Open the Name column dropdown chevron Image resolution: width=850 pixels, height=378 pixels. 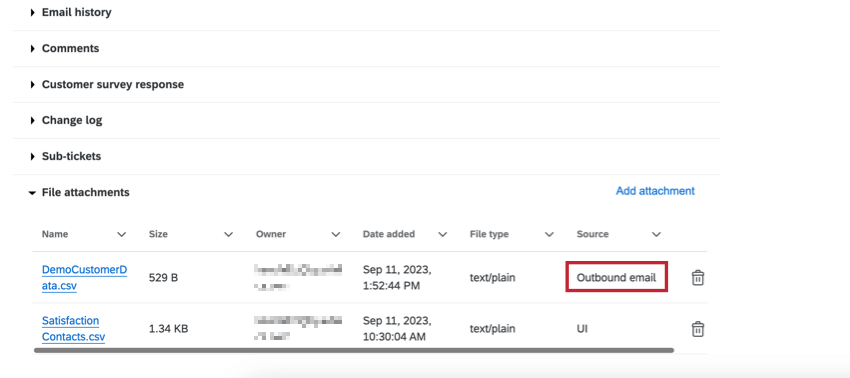[x=122, y=234]
